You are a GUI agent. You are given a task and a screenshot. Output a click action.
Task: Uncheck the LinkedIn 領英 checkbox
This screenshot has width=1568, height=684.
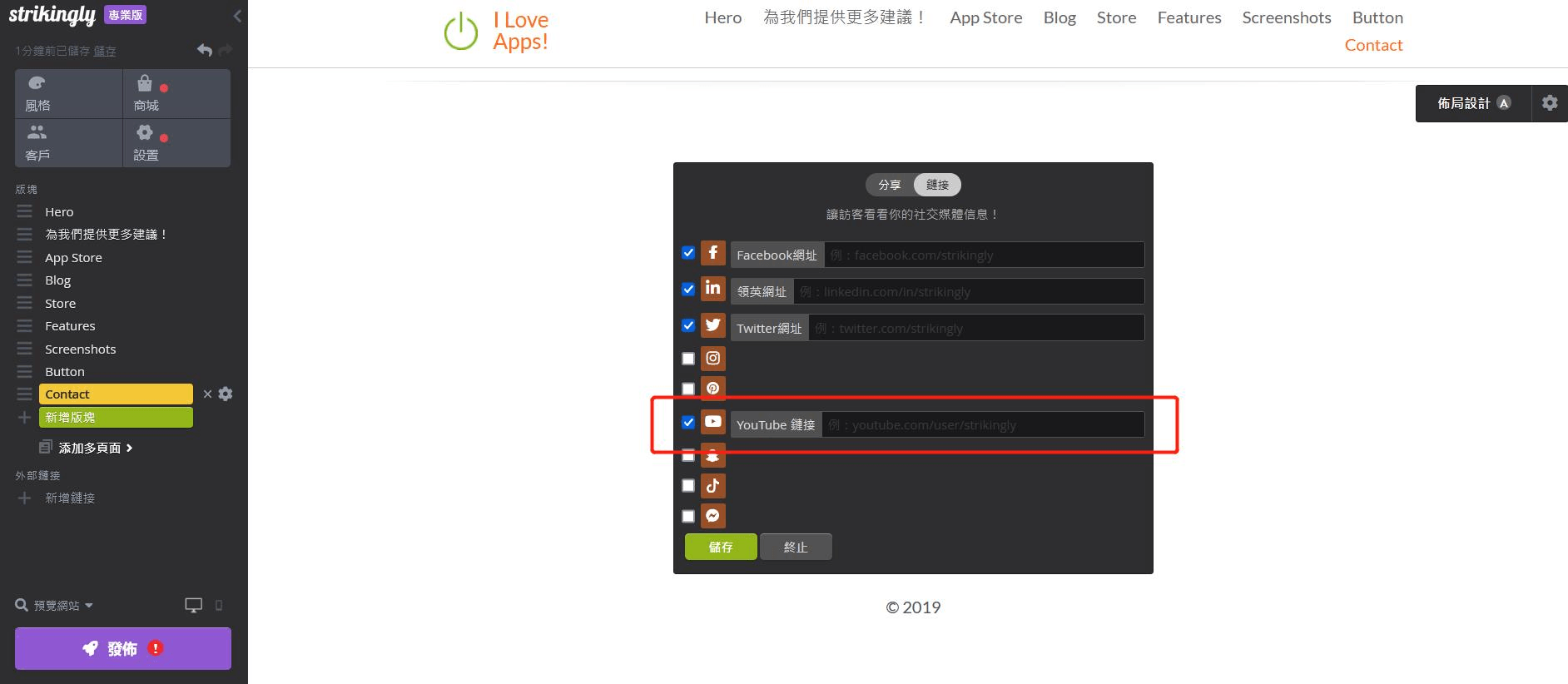point(688,290)
